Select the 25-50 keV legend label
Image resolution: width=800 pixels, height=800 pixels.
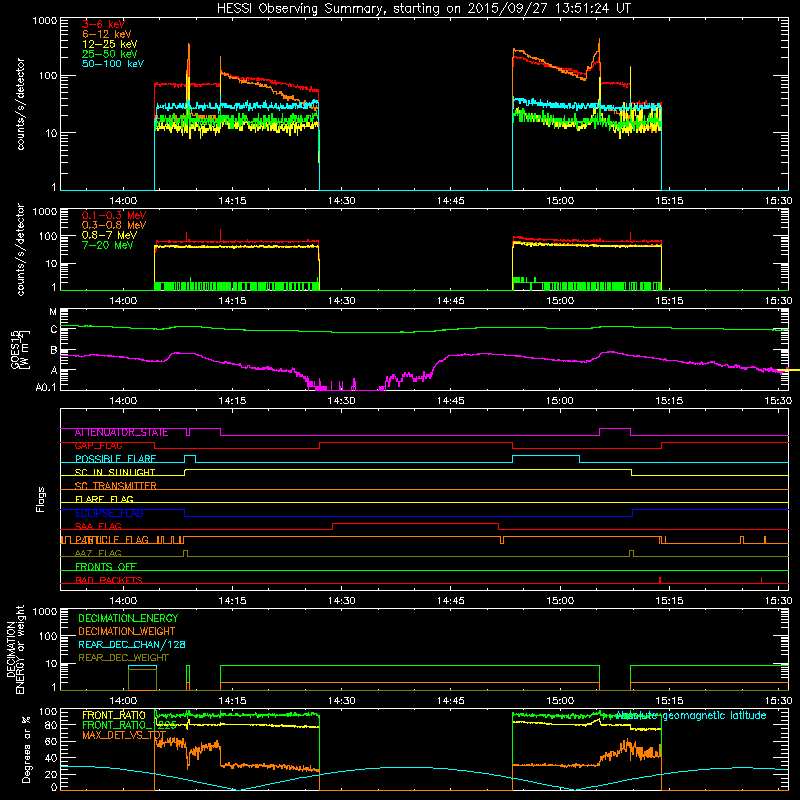click(110, 54)
